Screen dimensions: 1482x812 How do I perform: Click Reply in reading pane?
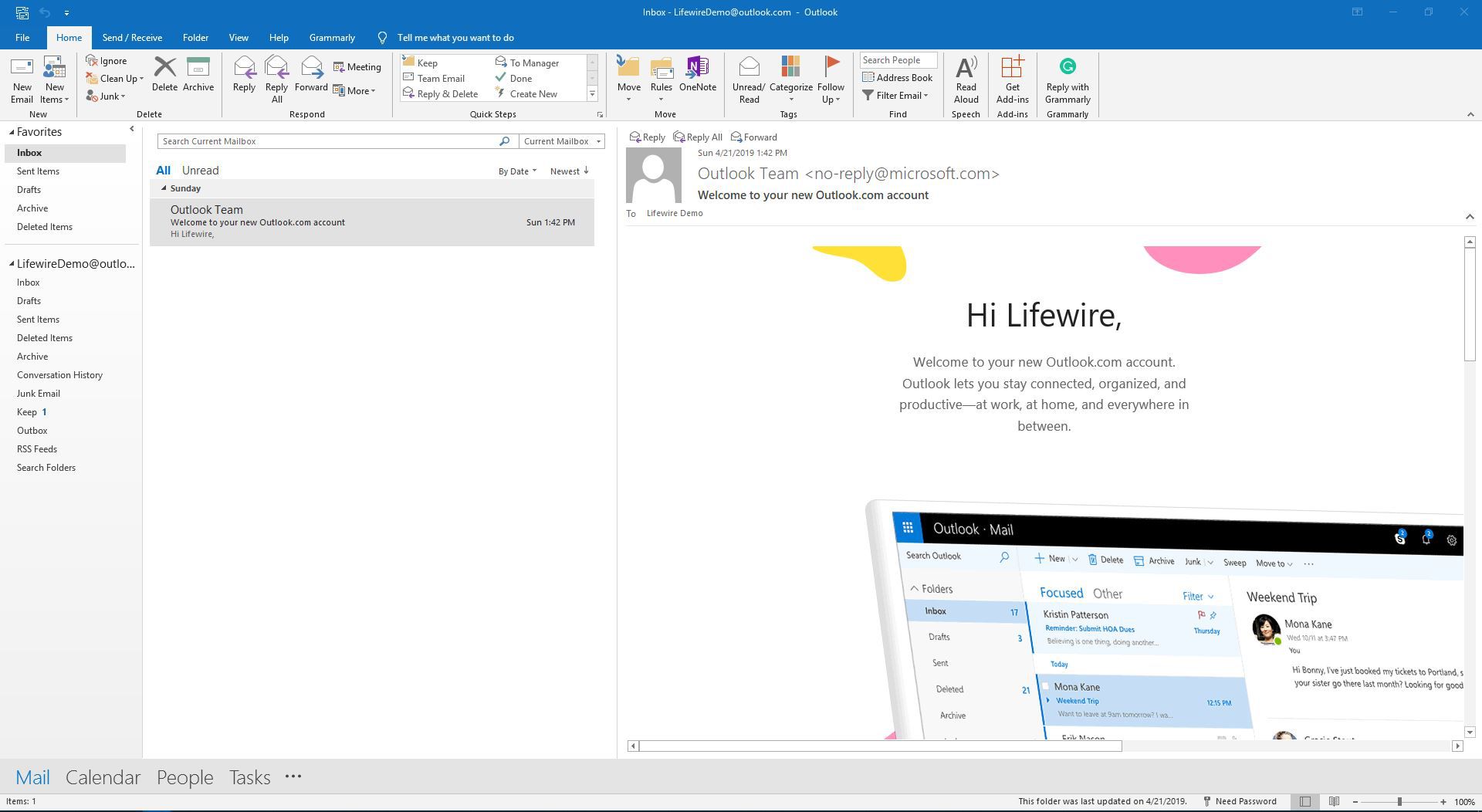647,137
